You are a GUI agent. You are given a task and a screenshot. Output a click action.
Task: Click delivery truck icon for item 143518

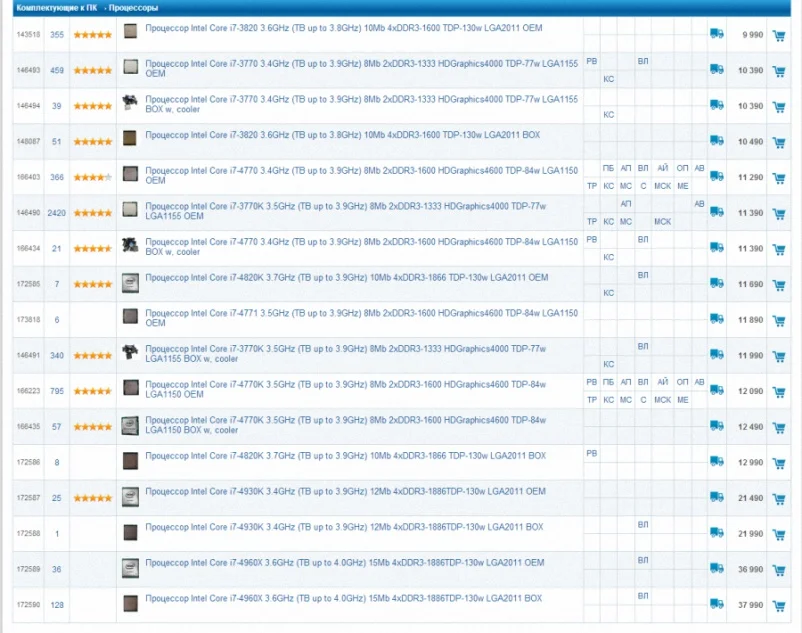click(x=717, y=34)
